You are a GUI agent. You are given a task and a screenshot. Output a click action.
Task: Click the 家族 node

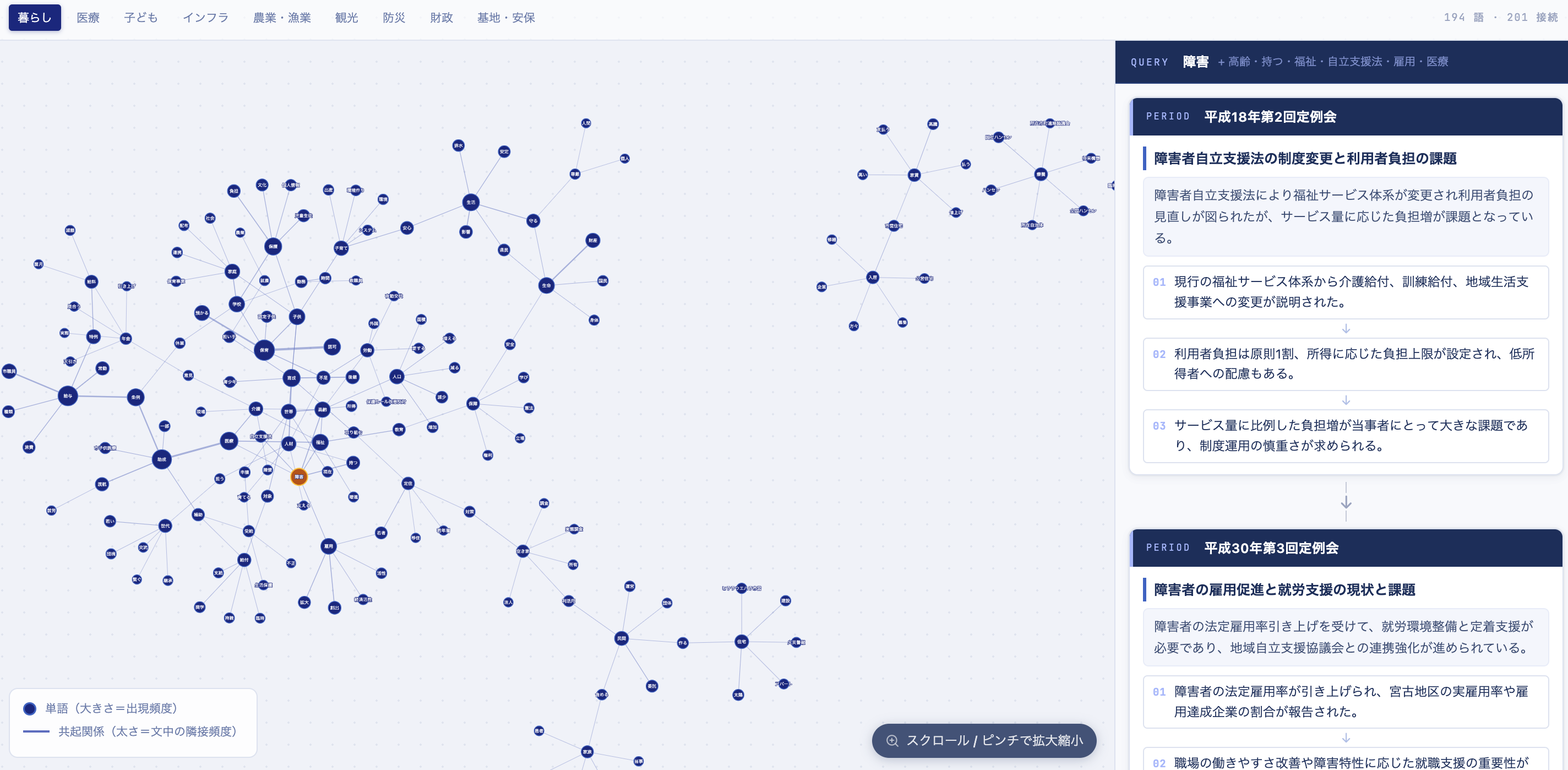click(x=587, y=752)
